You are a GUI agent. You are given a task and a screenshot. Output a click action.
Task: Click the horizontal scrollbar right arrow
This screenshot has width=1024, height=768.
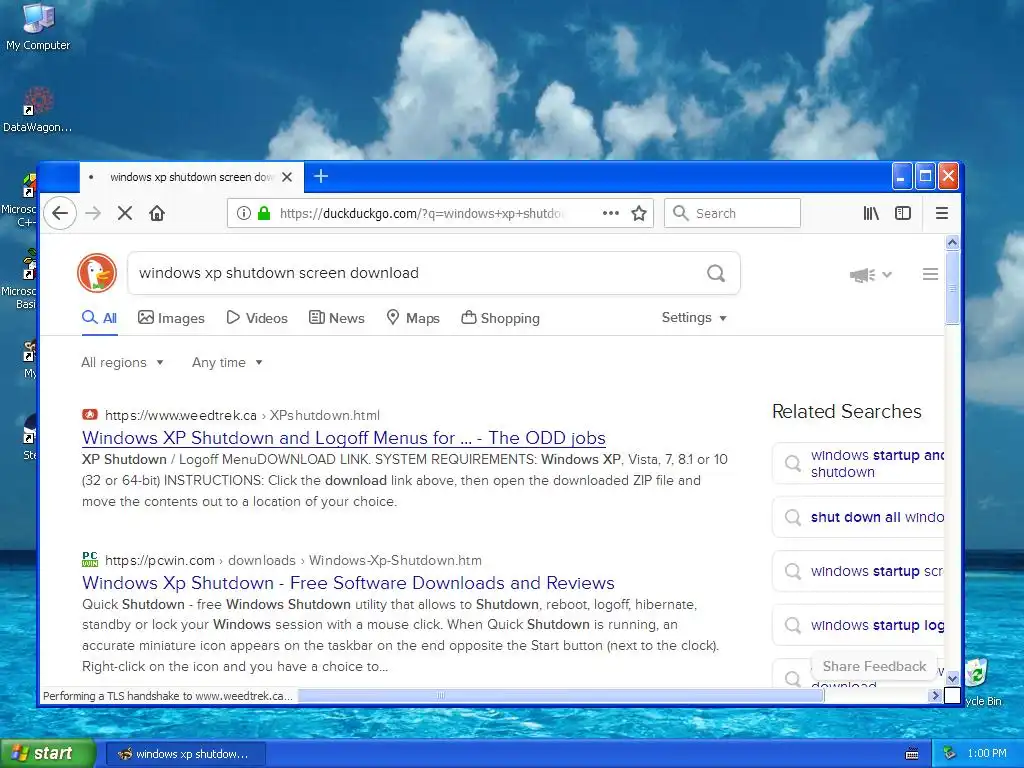tap(935, 696)
